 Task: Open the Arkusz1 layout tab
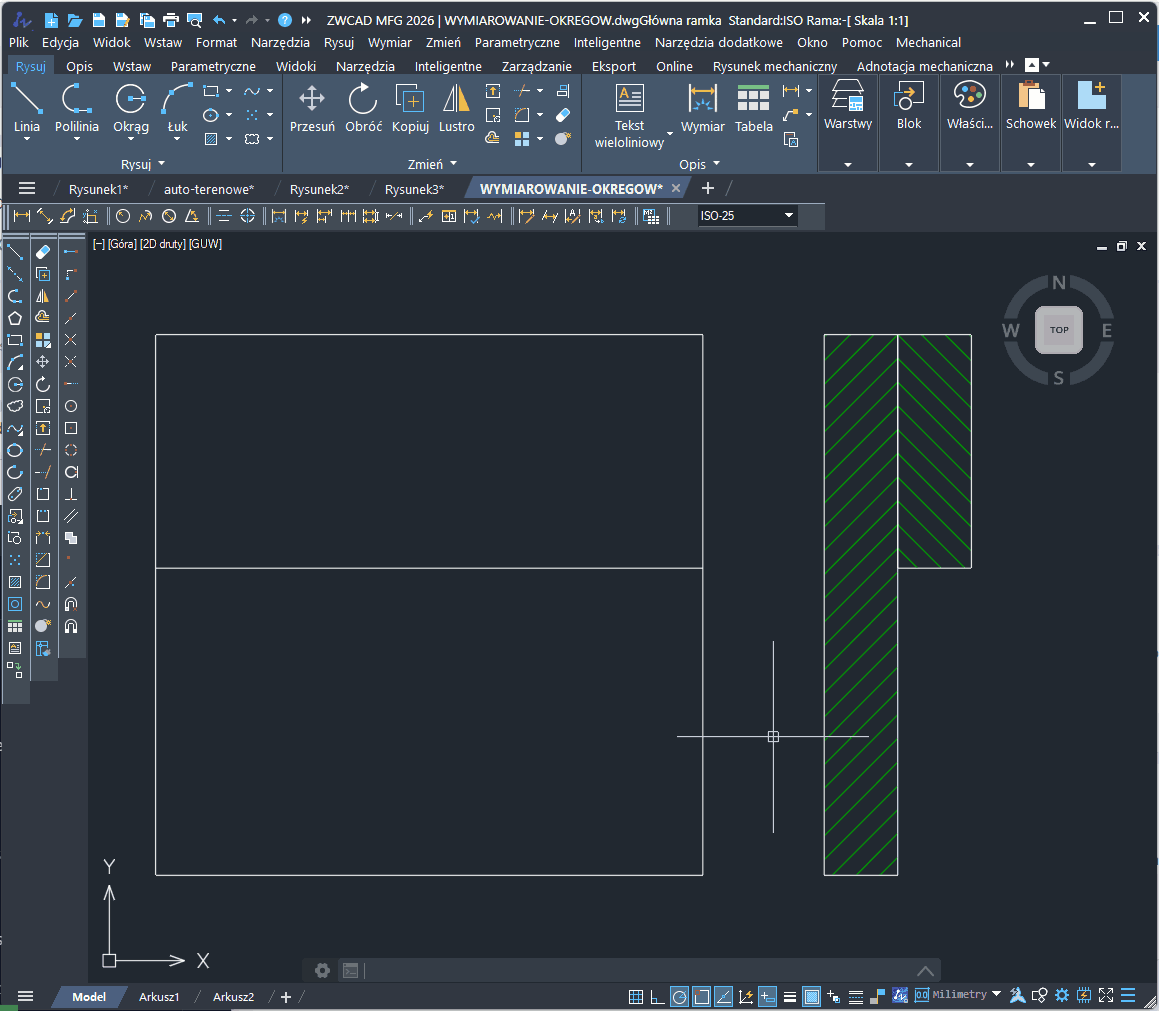(159, 997)
